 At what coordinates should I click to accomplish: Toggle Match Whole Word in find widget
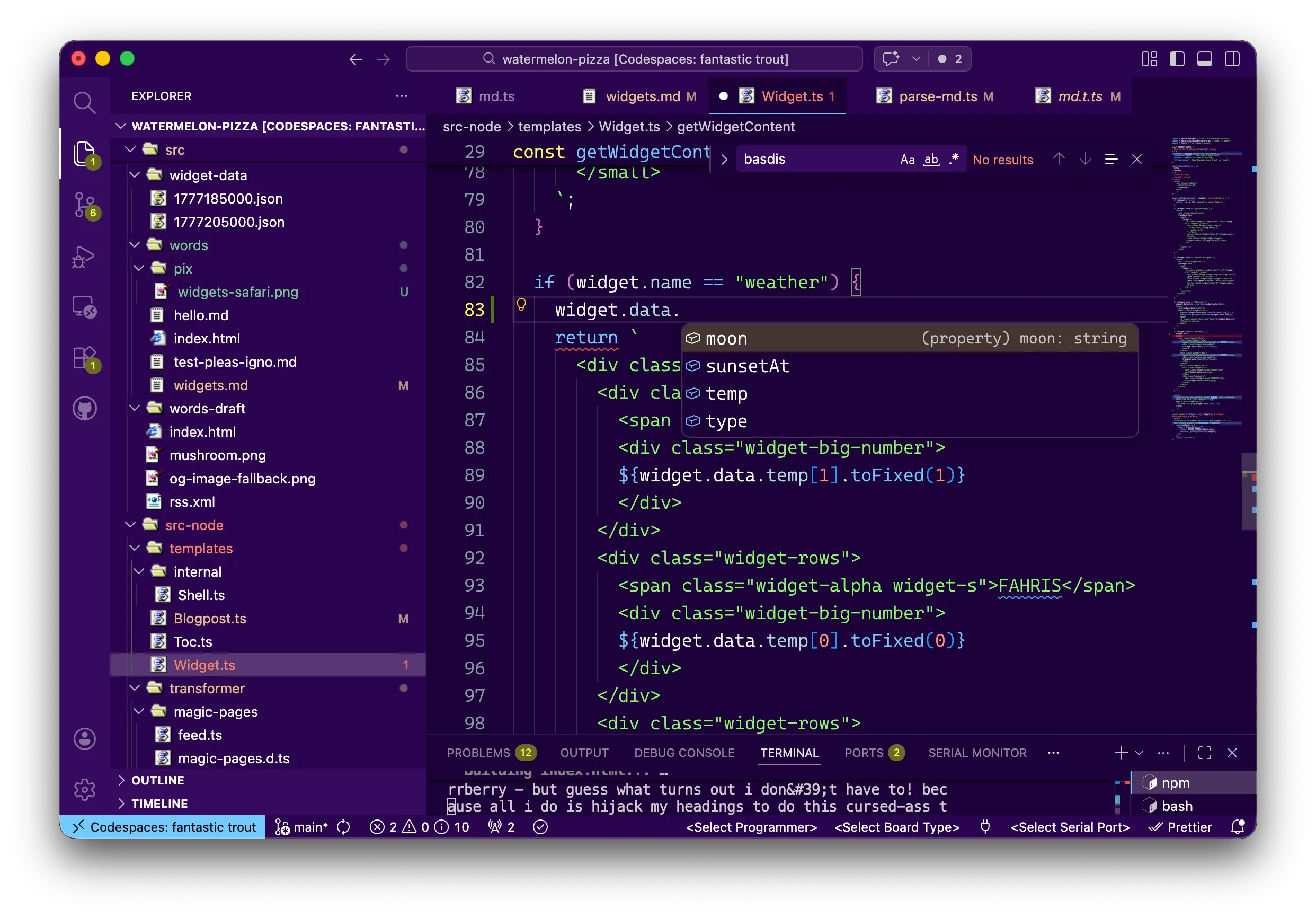931,160
